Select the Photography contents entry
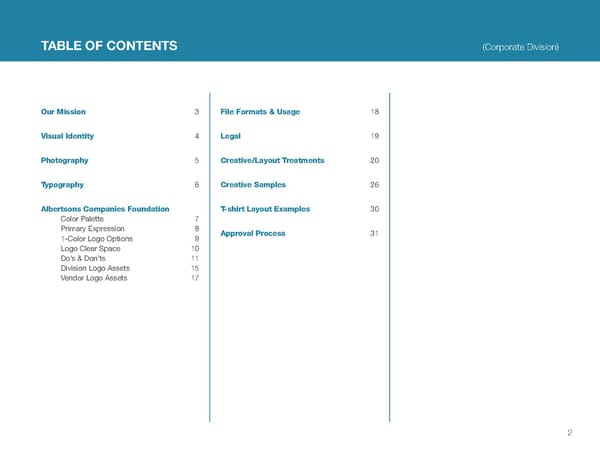The image size is (600, 463). [65, 160]
